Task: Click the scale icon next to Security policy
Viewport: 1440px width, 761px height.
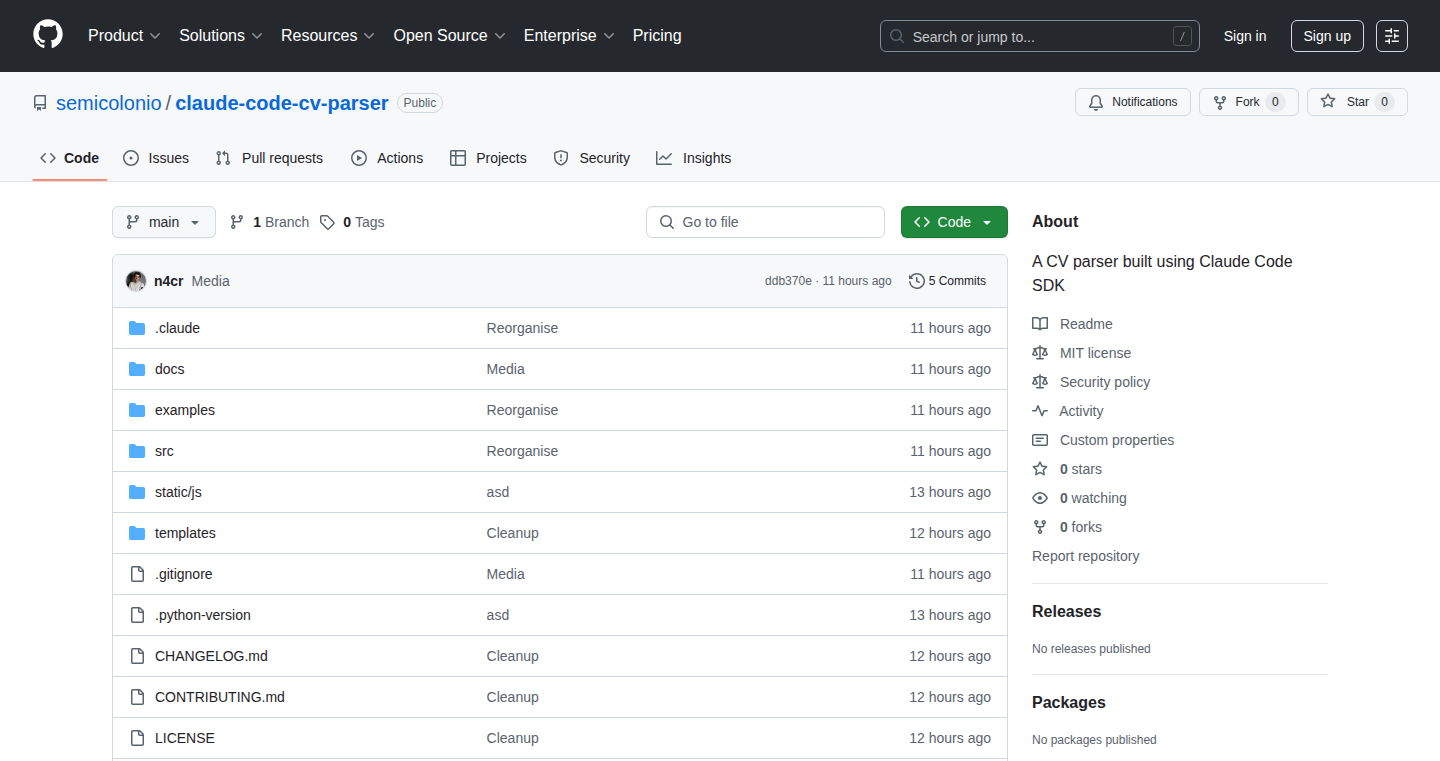Action: pos(1040,382)
